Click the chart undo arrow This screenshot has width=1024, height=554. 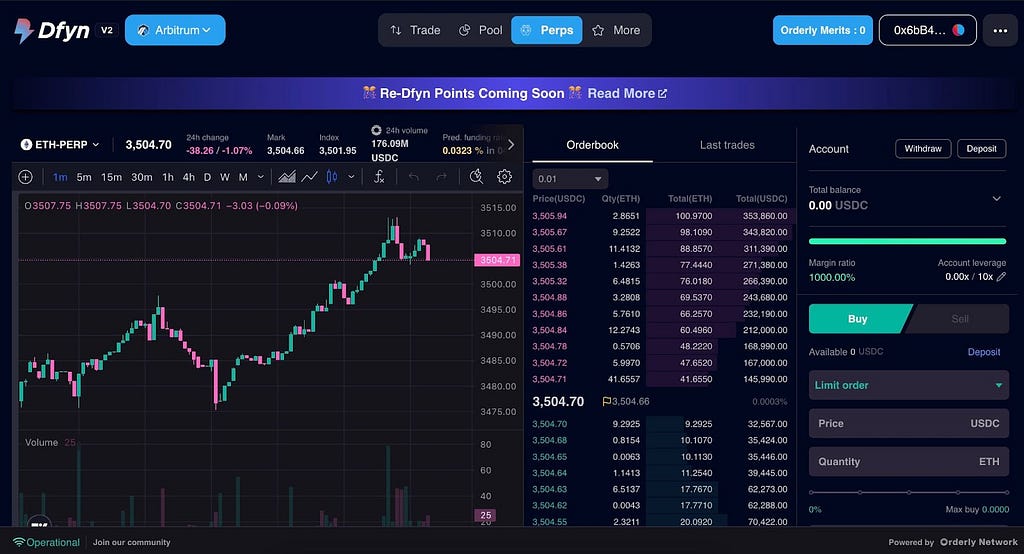[x=413, y=177]
